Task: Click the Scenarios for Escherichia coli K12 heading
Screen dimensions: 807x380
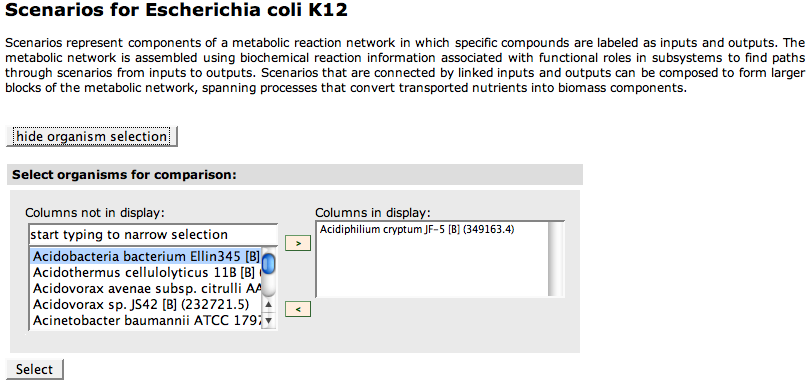Action: (177, 10)
